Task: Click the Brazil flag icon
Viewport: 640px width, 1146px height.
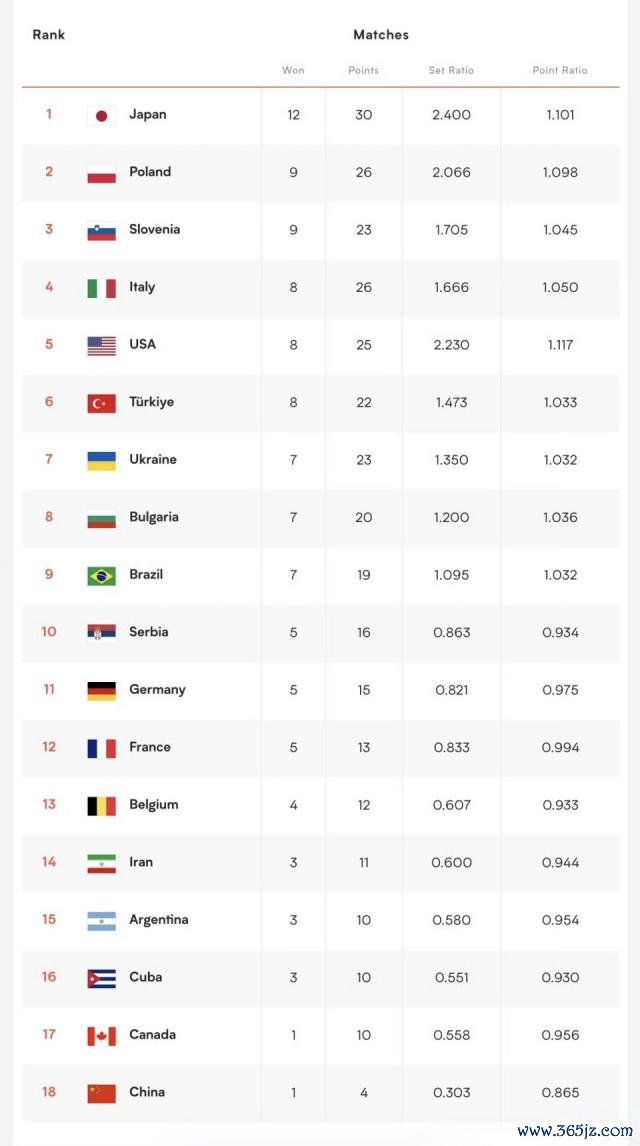Action: click(x=102, y=575)
